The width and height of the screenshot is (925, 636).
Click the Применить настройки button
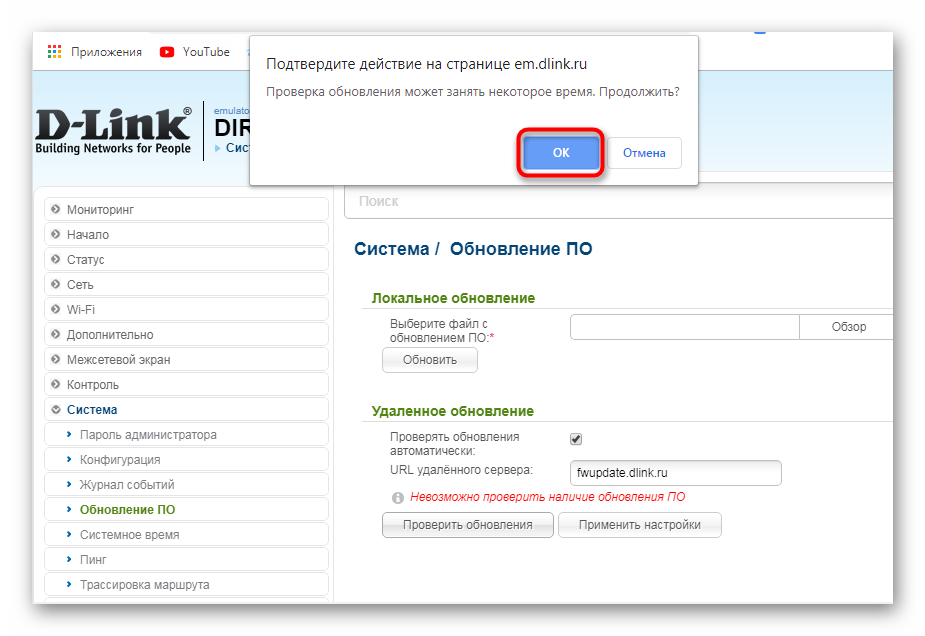(x=639, y=525)
